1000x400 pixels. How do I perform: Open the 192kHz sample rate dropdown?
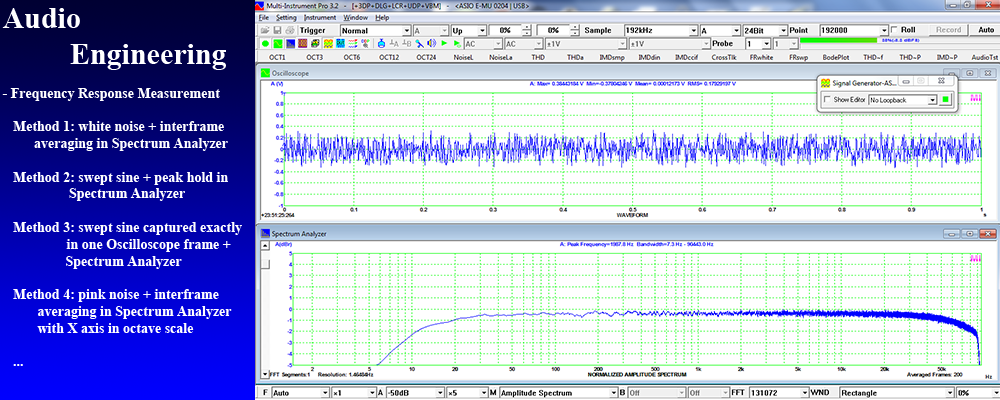(x=659, y=30)
